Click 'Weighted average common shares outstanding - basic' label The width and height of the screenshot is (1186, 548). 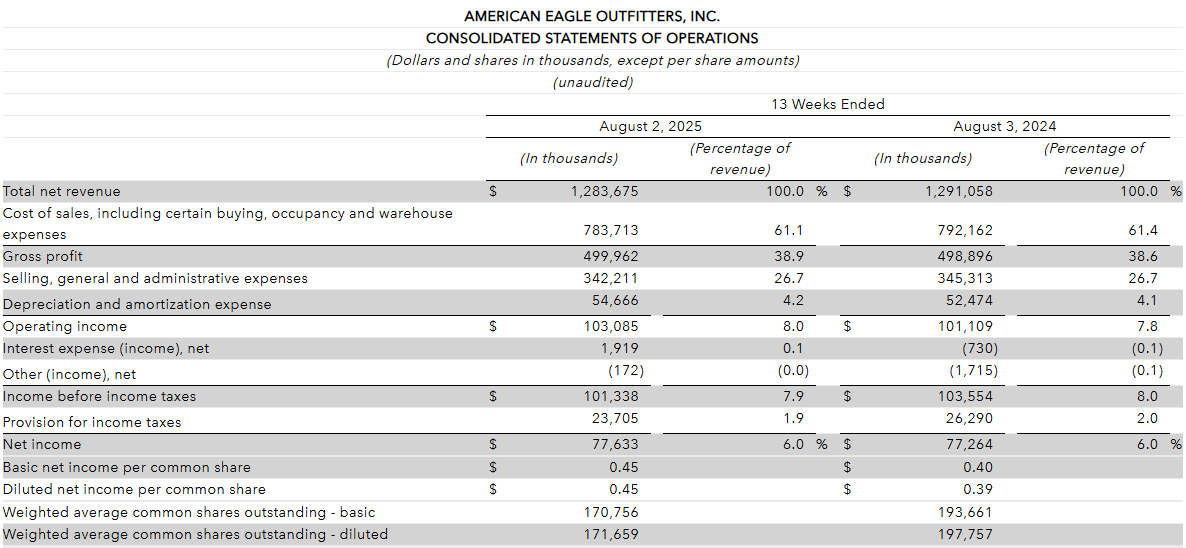point(189,512)
